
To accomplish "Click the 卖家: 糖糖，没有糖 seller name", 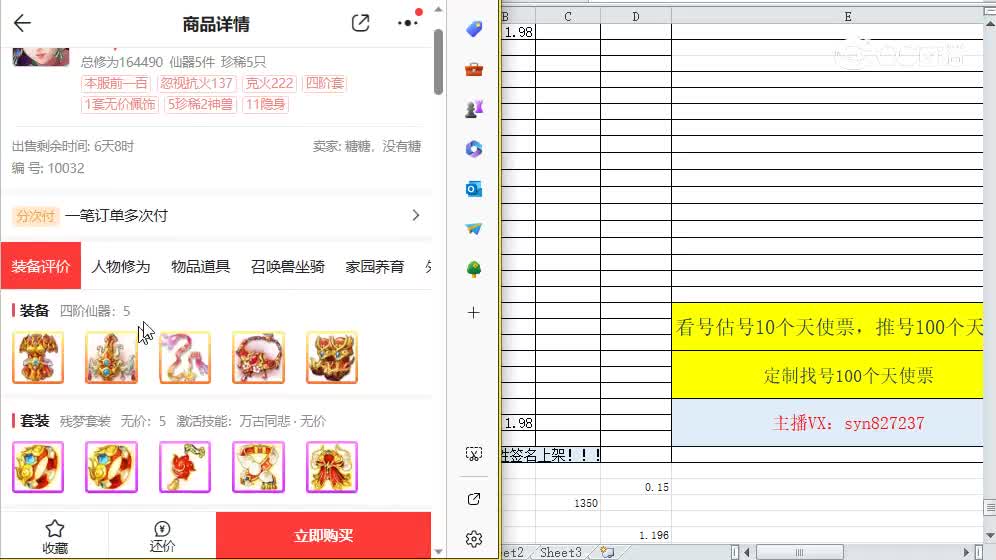I will pyautogui.click(x=367, y=146).
